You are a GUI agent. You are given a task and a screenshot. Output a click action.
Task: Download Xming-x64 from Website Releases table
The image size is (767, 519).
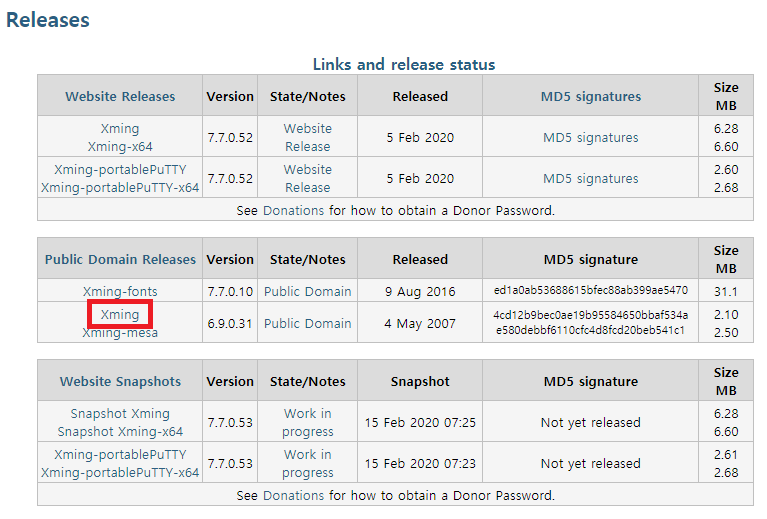click(x=120, y=147)
